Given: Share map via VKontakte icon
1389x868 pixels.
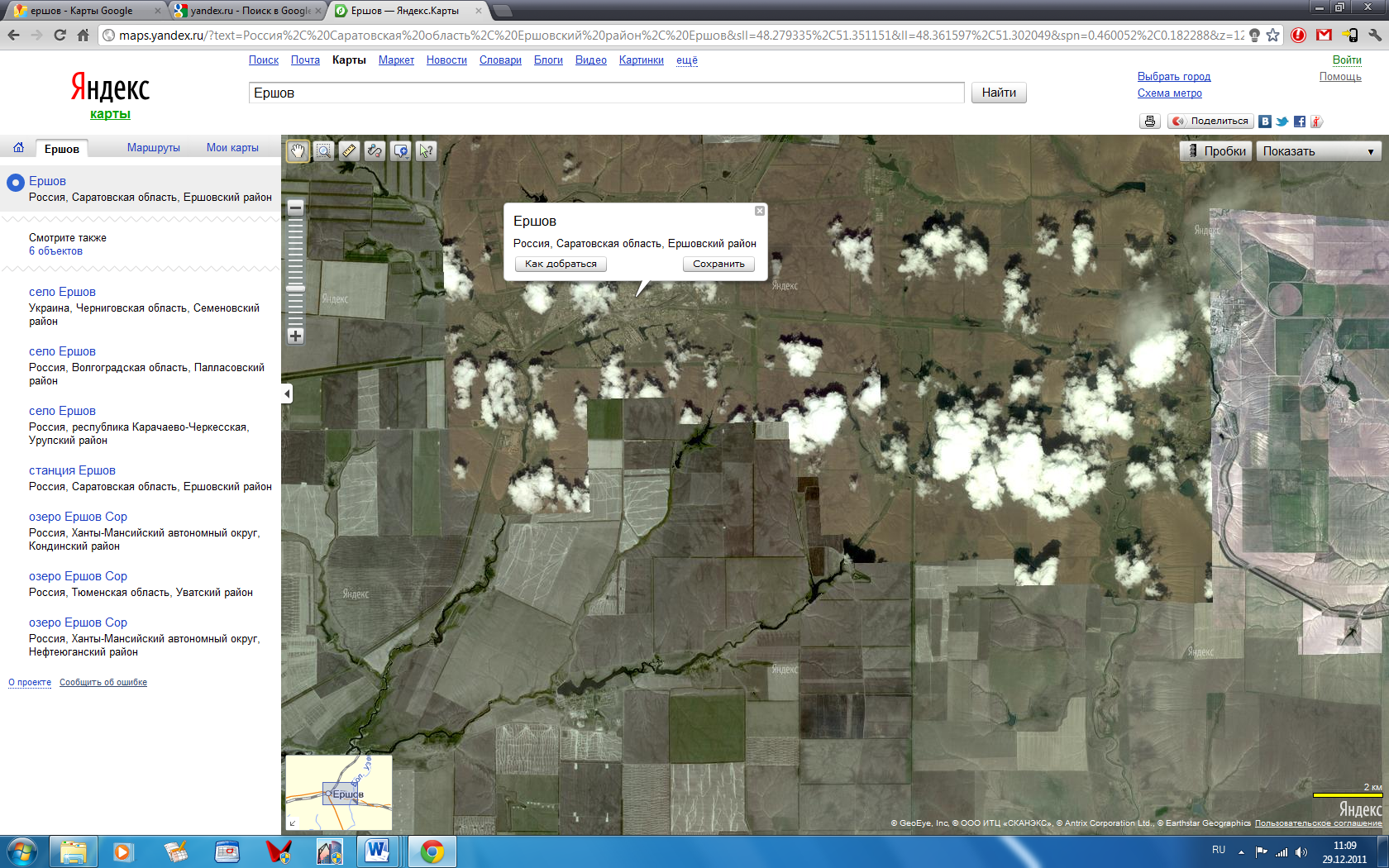Looking at the screenshot, I should (1265, 122).
